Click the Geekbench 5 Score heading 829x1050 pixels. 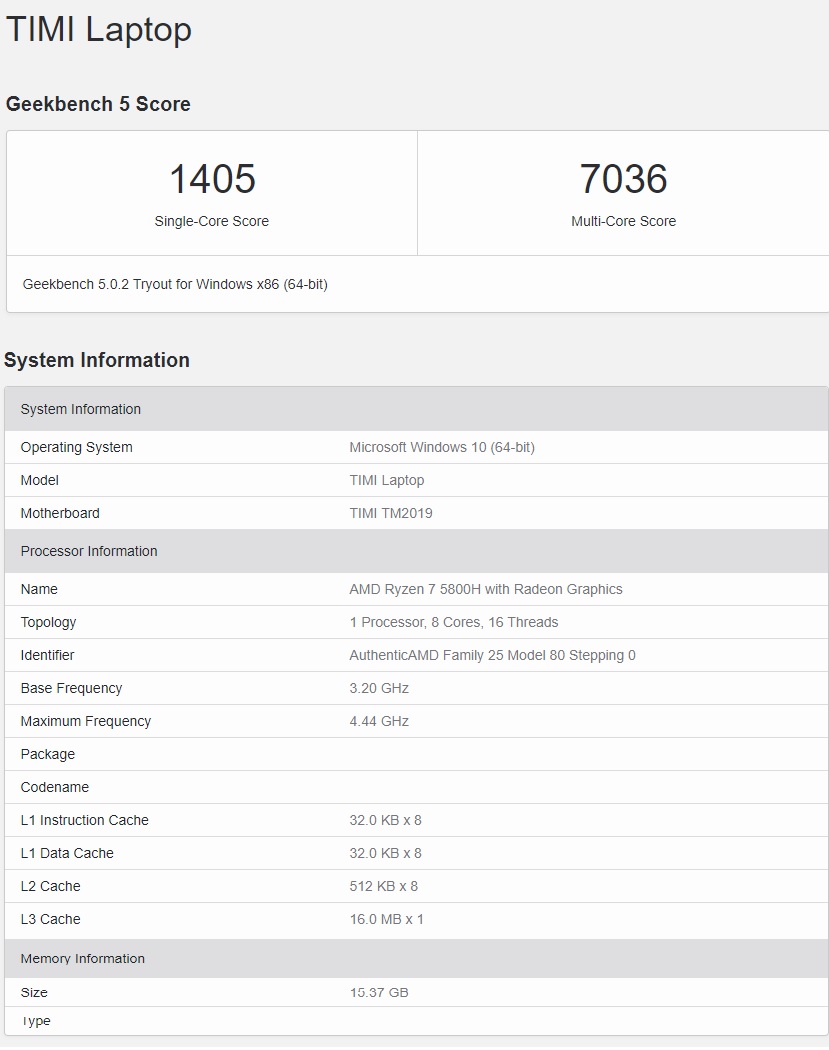pos(98,104)
